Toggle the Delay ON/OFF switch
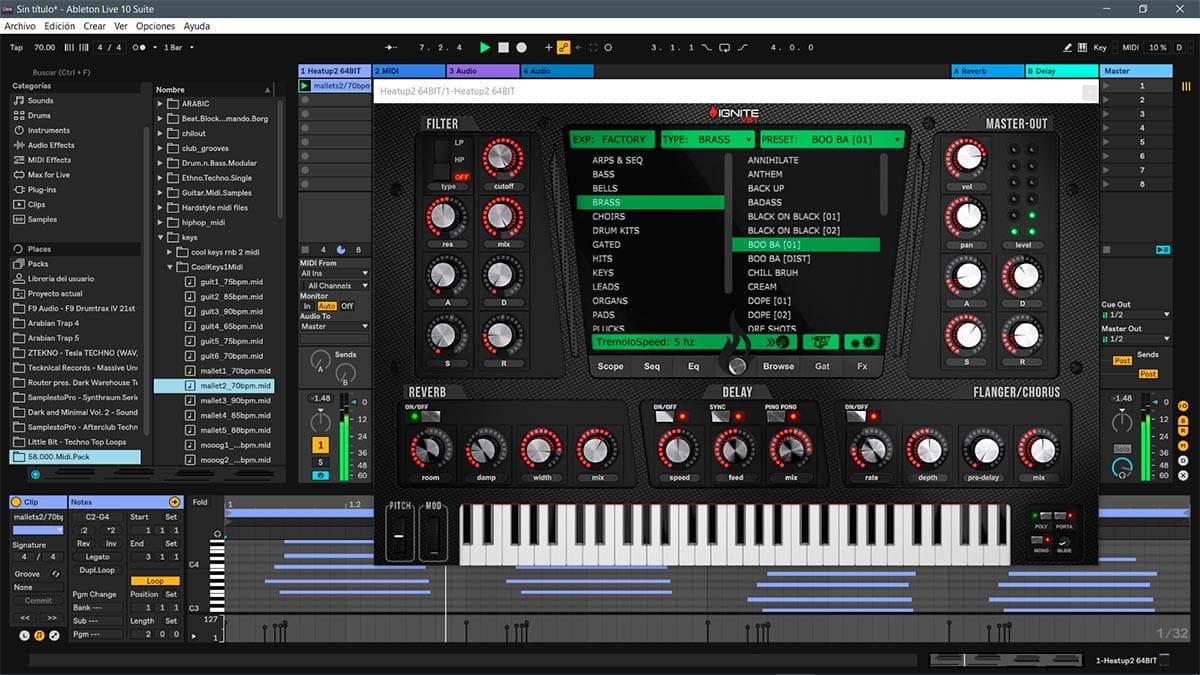The image size is (1200, 675). click(665, 416)
